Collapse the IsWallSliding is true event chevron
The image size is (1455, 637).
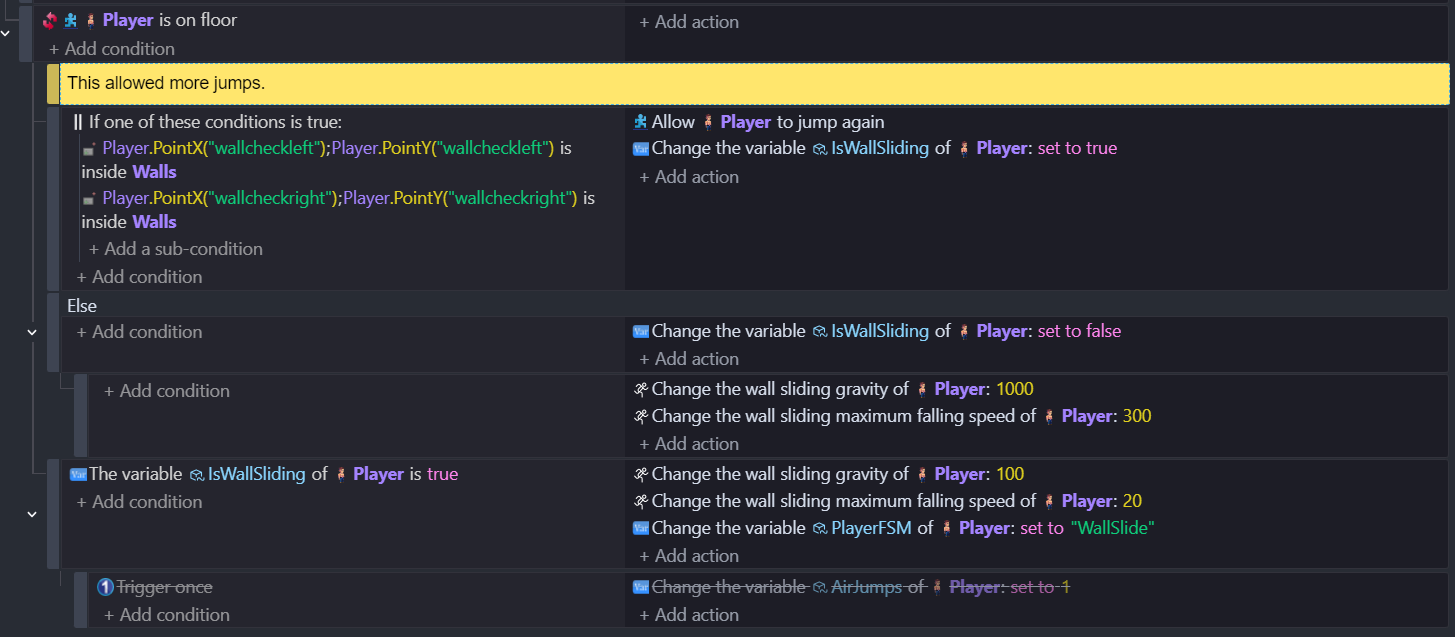[x=31, y=514]
